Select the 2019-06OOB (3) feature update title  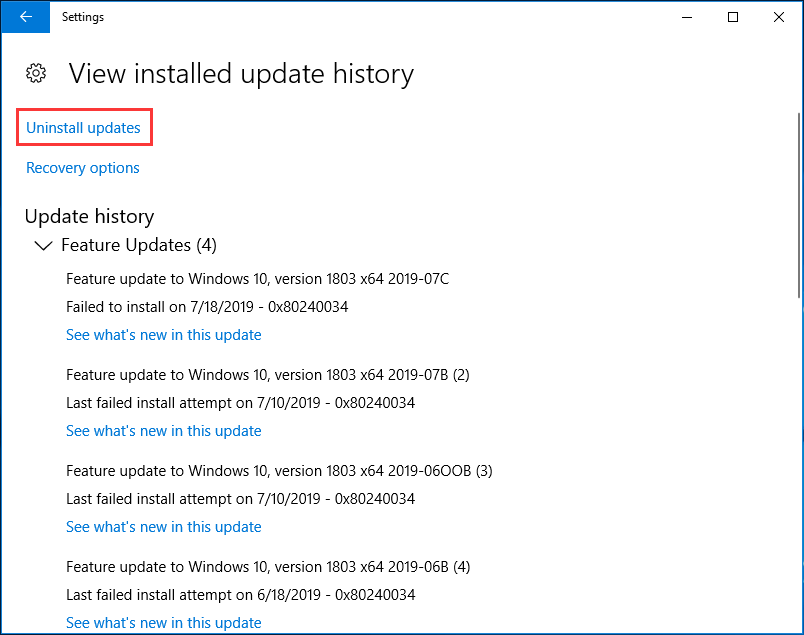[279, 471]
